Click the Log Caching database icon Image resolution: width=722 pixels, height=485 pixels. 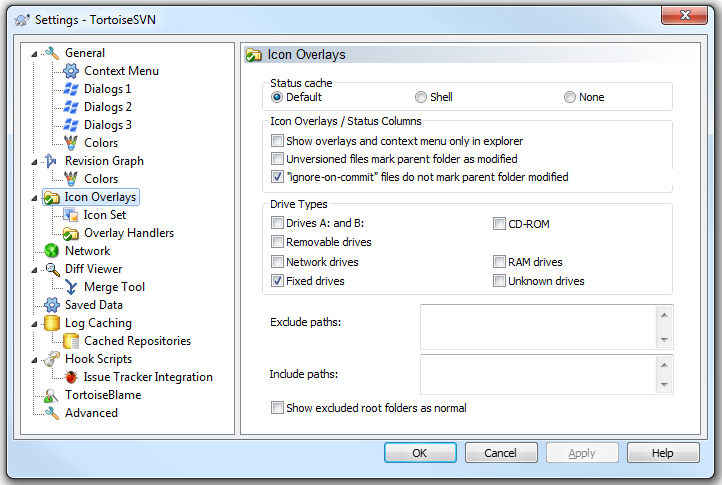[x=52, y=323]
